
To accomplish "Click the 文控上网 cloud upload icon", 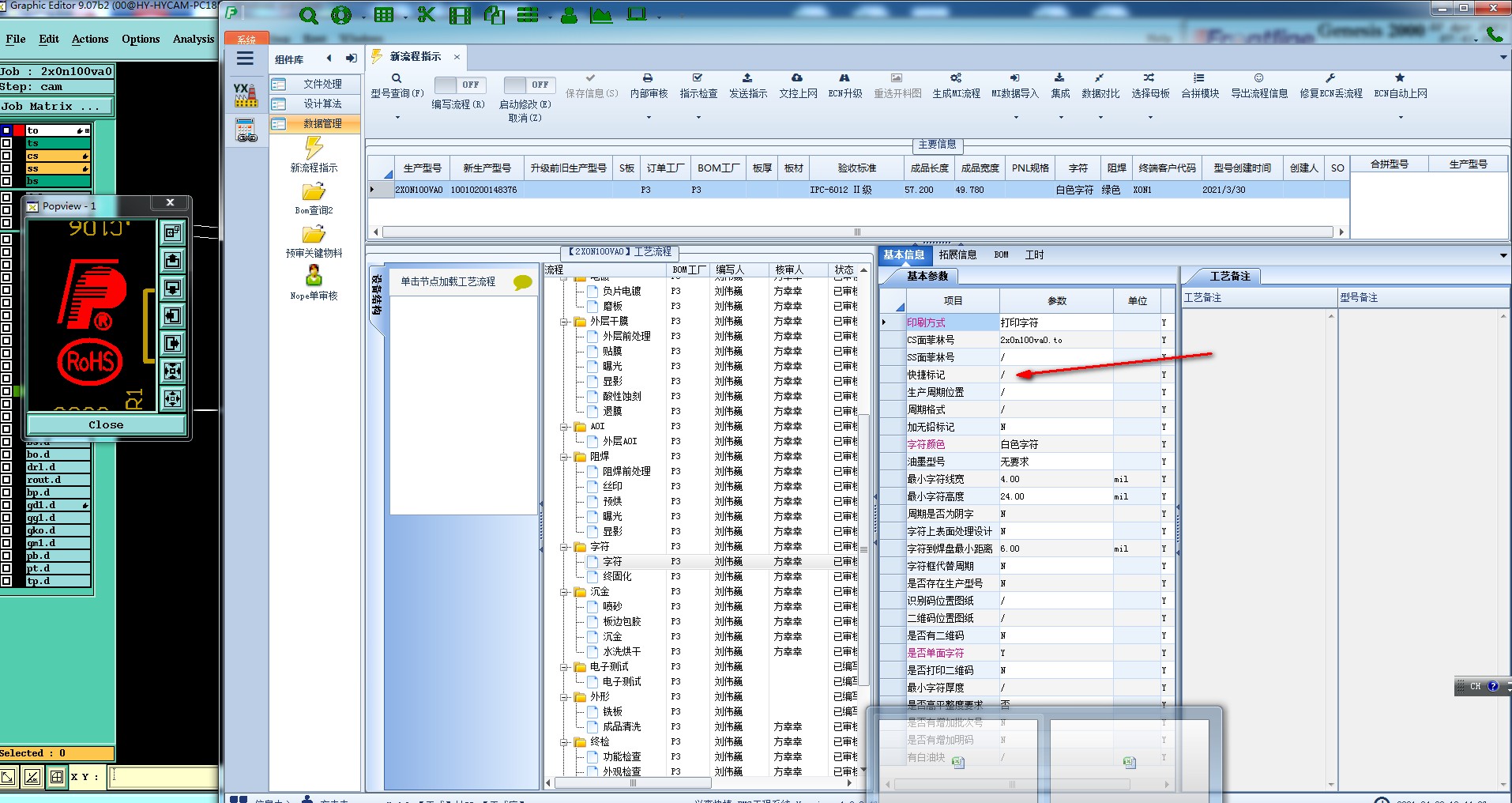I will coord(797,78).
